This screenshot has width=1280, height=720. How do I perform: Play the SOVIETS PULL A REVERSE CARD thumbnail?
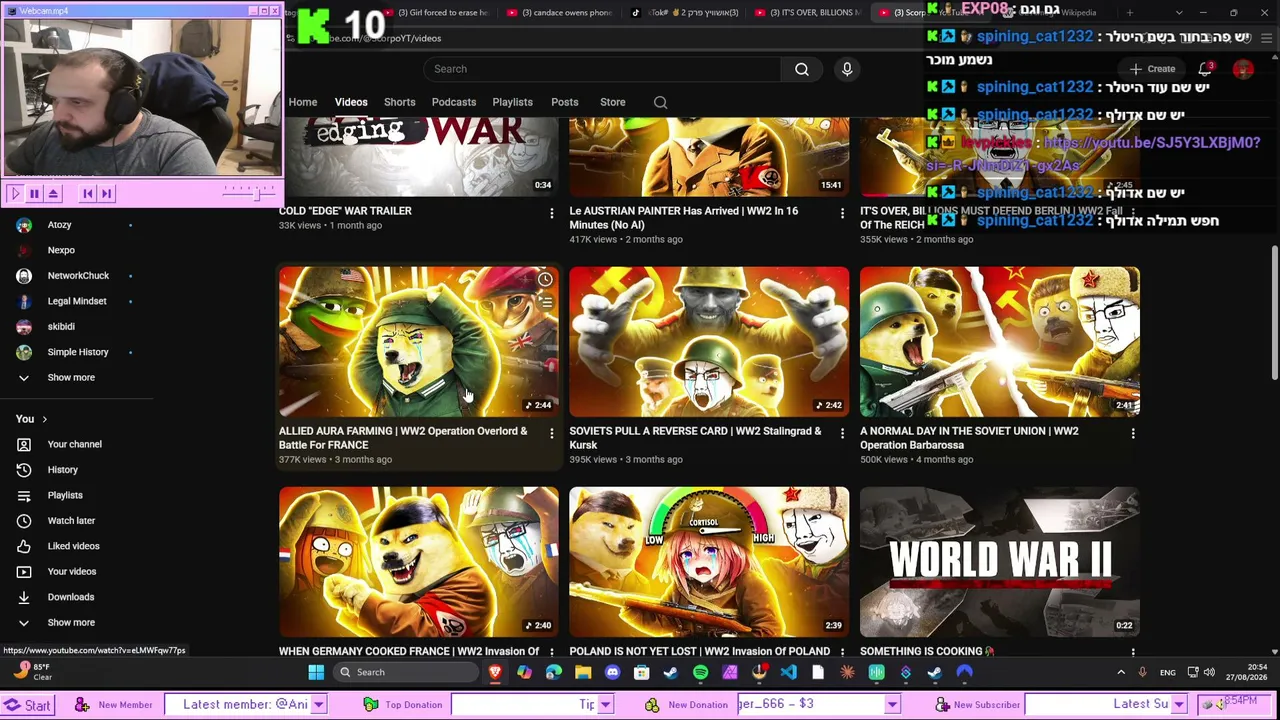(709, 341)
